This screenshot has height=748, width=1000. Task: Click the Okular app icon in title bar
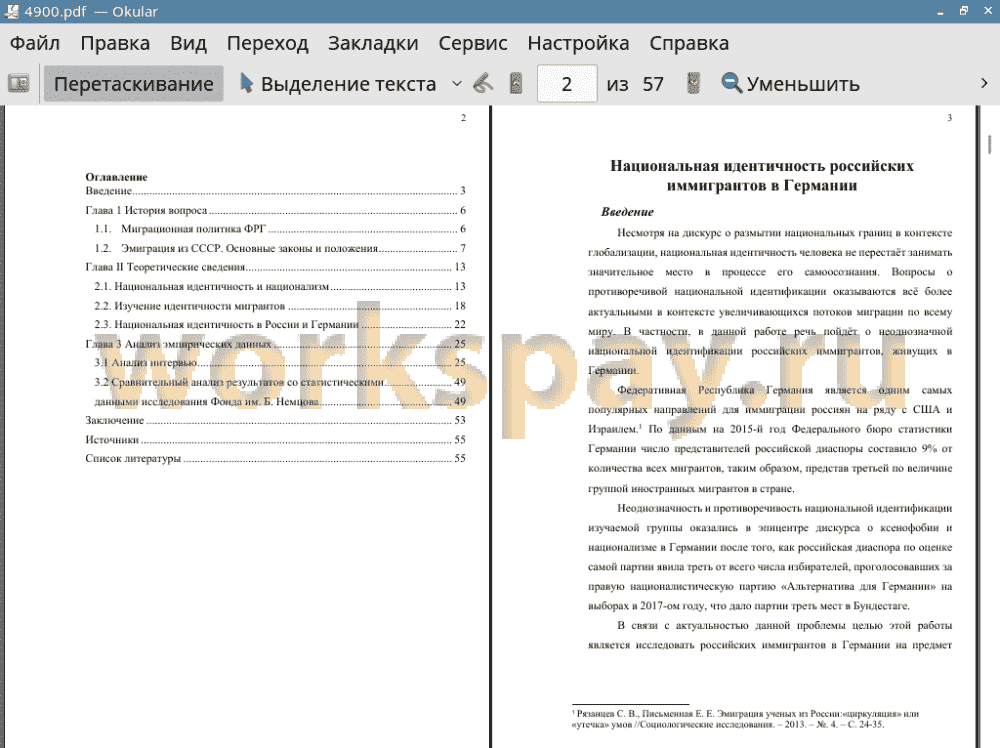click(x=11, y=11)
